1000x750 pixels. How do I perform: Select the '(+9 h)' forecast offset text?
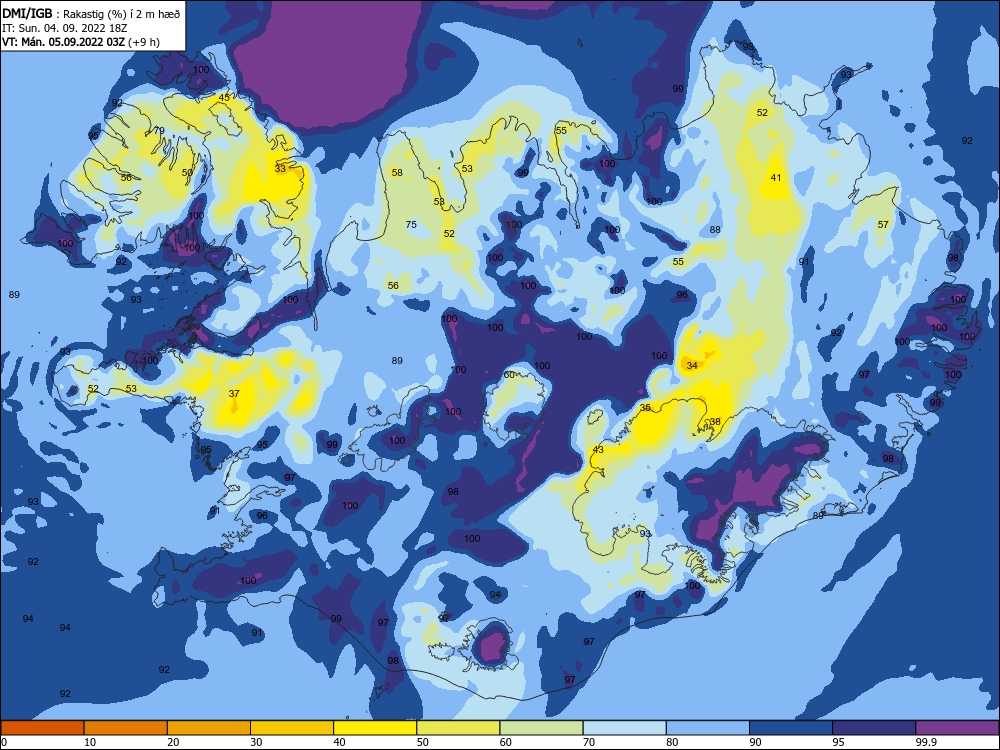[x=144, y=42]
